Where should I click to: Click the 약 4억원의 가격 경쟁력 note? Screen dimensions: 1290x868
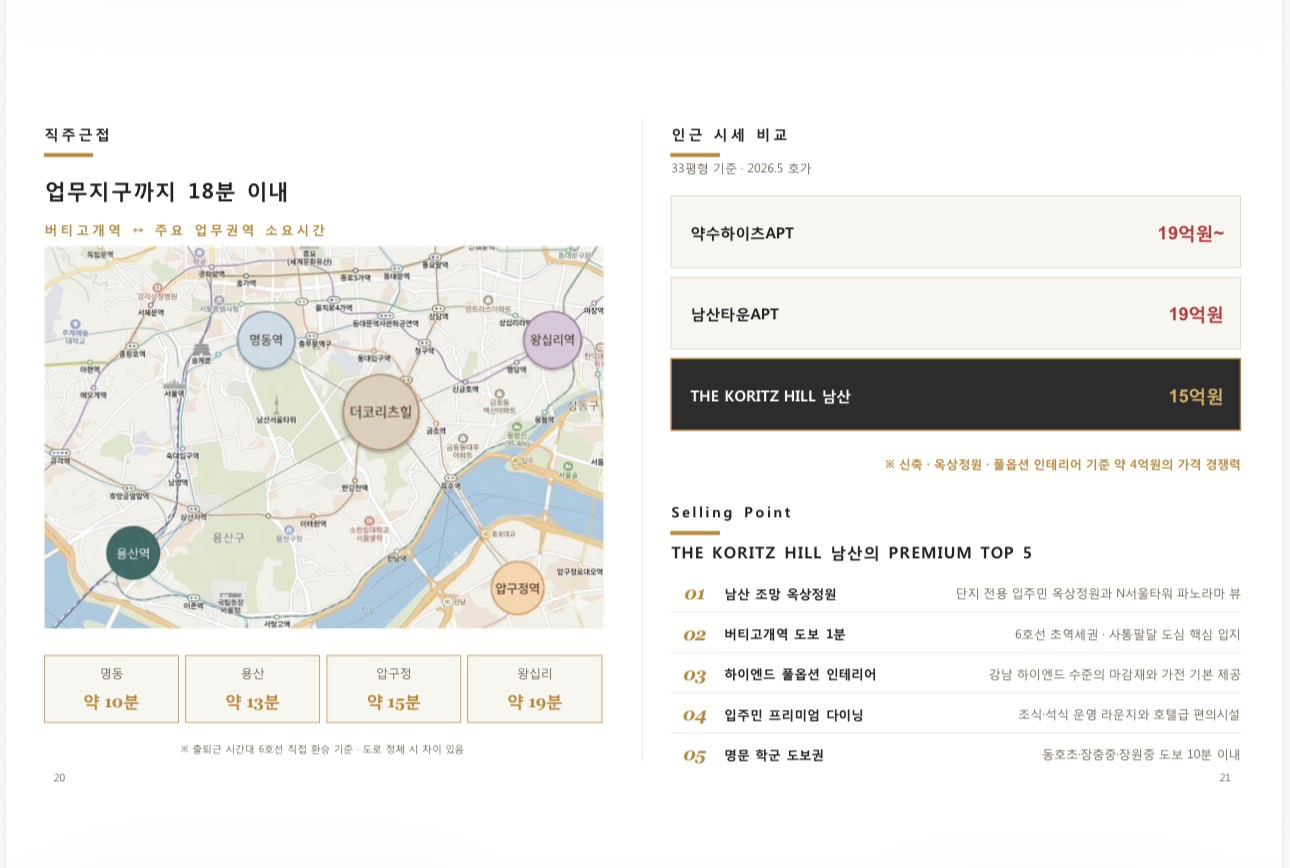tap(1062, 465)
